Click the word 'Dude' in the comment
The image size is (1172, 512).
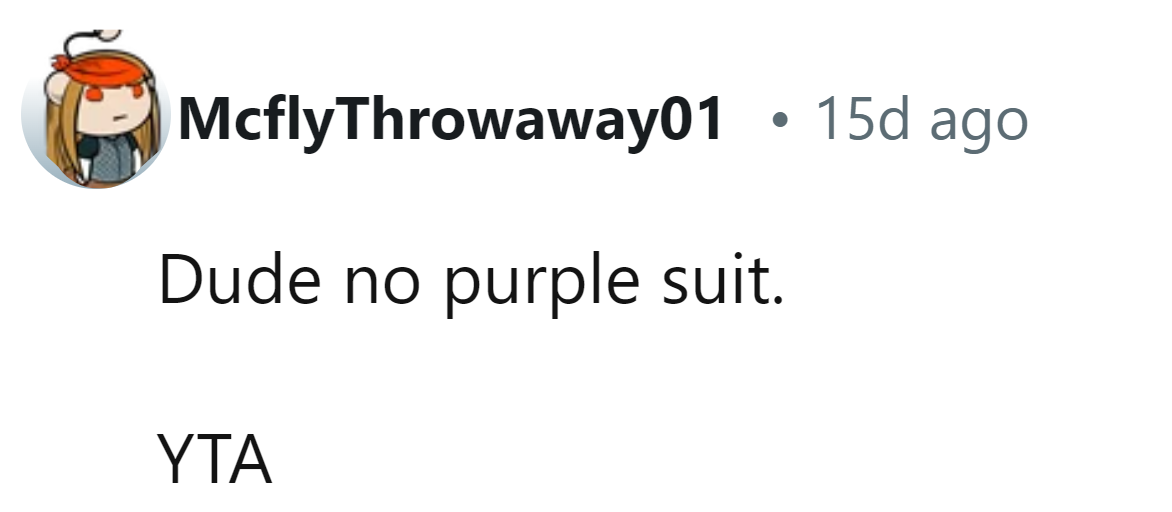point(238,284)
